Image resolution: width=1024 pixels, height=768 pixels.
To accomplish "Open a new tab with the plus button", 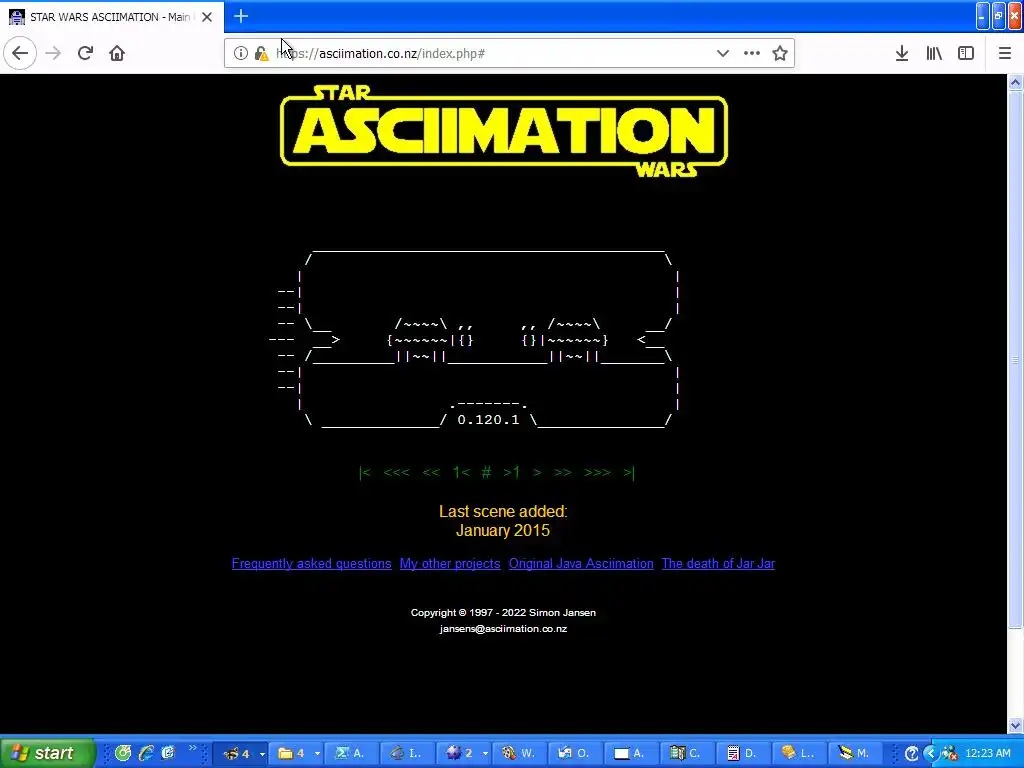I will [x=240, y=16].
